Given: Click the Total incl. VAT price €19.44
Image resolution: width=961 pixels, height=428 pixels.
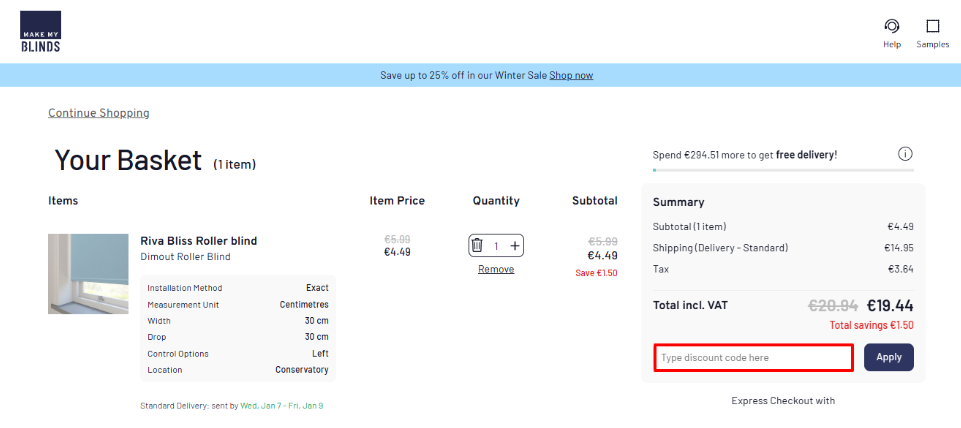Looking at the screenshot, I should (889, 306).
